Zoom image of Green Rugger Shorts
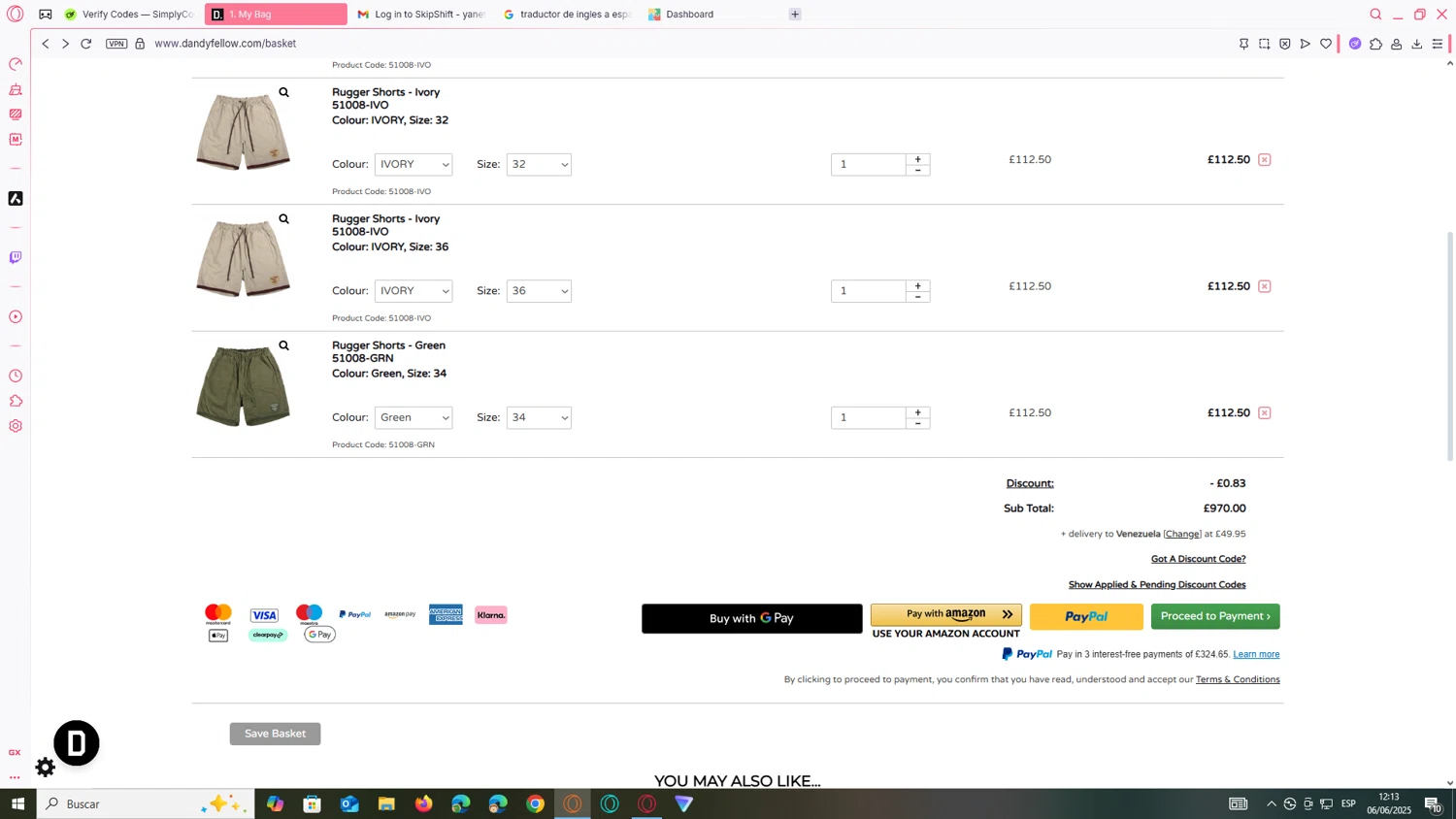Screen dimensions: 1456x819 point(284,345)
